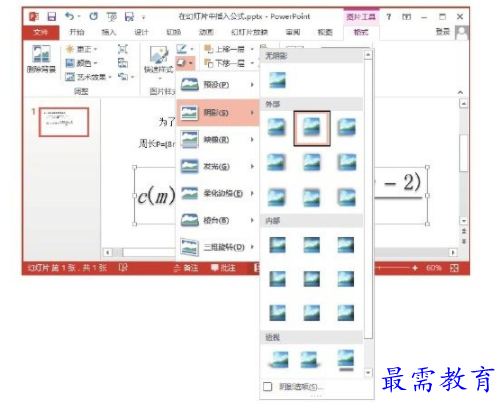
Task: Click the vertical scrollbar down arrow of slide
Action: tap(464, 221)
